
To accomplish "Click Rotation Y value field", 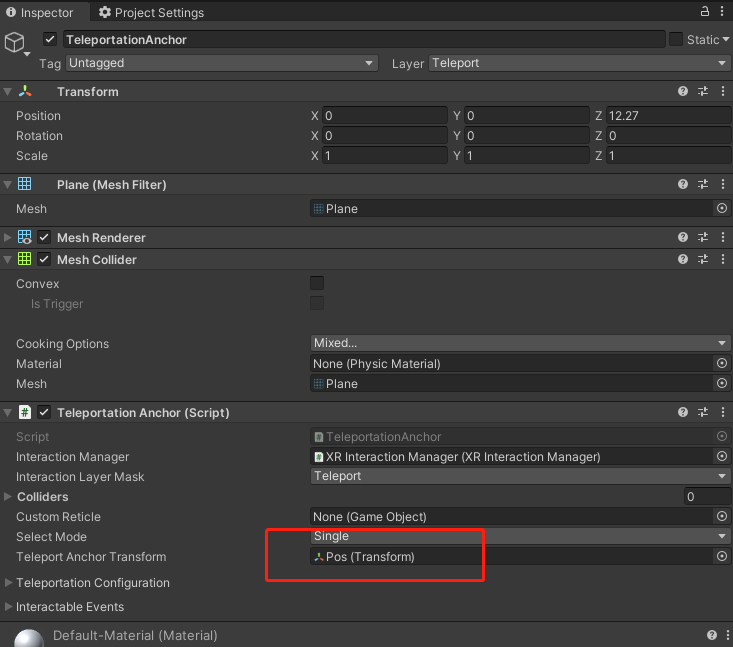I will (x=526, y=136).
